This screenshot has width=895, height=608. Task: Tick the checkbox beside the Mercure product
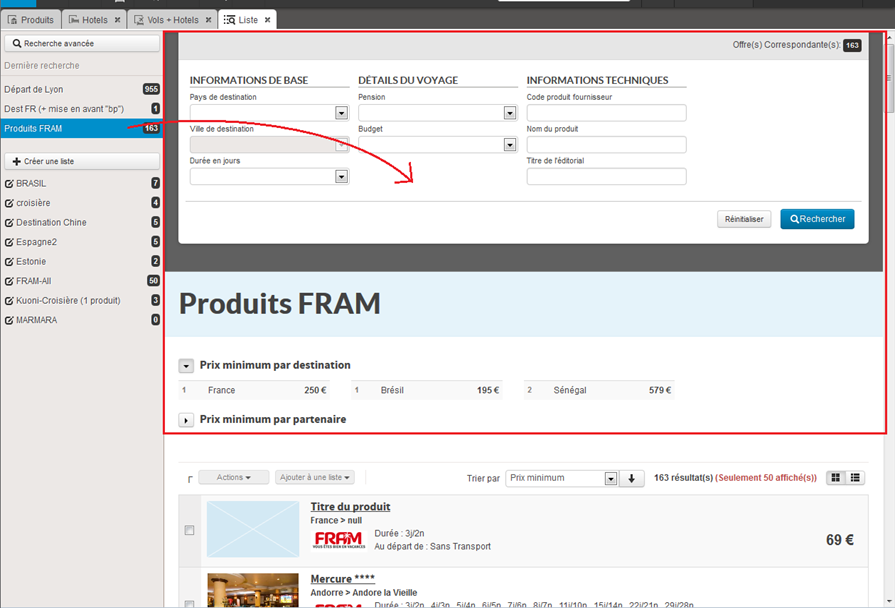pos(190,603)
